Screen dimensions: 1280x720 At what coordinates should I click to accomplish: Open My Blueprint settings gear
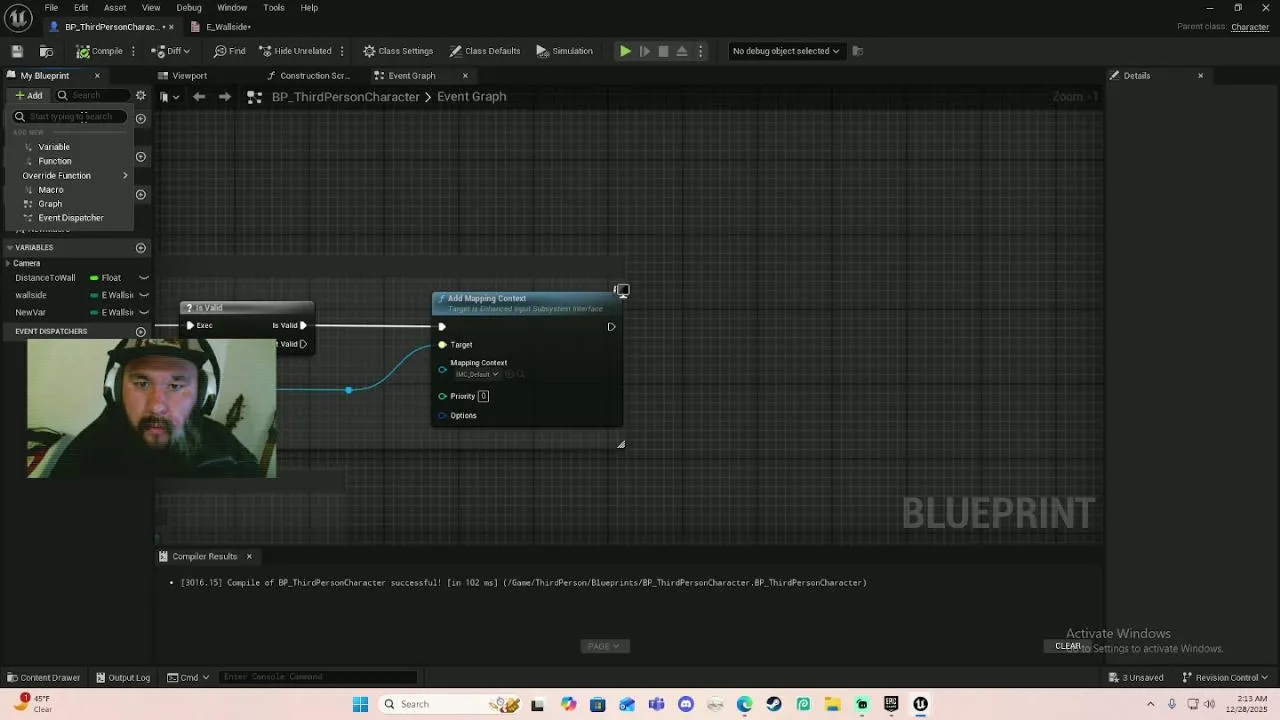[x=141, y=96]
